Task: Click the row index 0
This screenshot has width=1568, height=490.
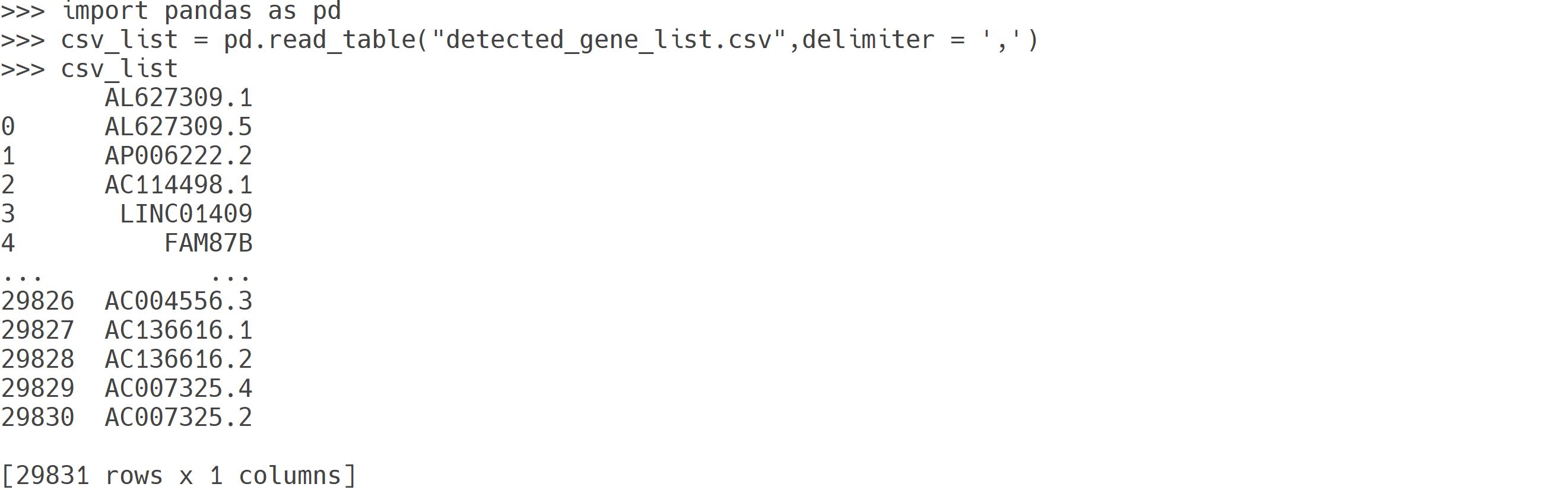Action: pyautogui.click(x=8, y=127)
